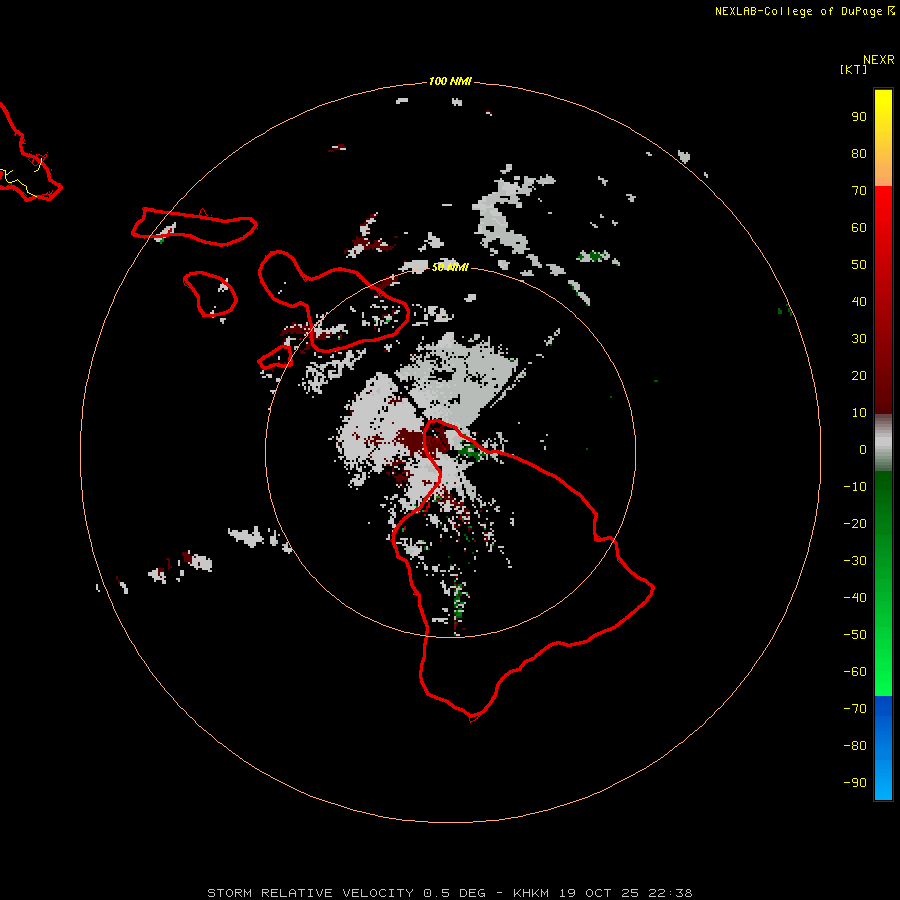This screenshot has width=900, height=900.
Task: Click the '70' label on velocity scale
Action: [859, 191]
